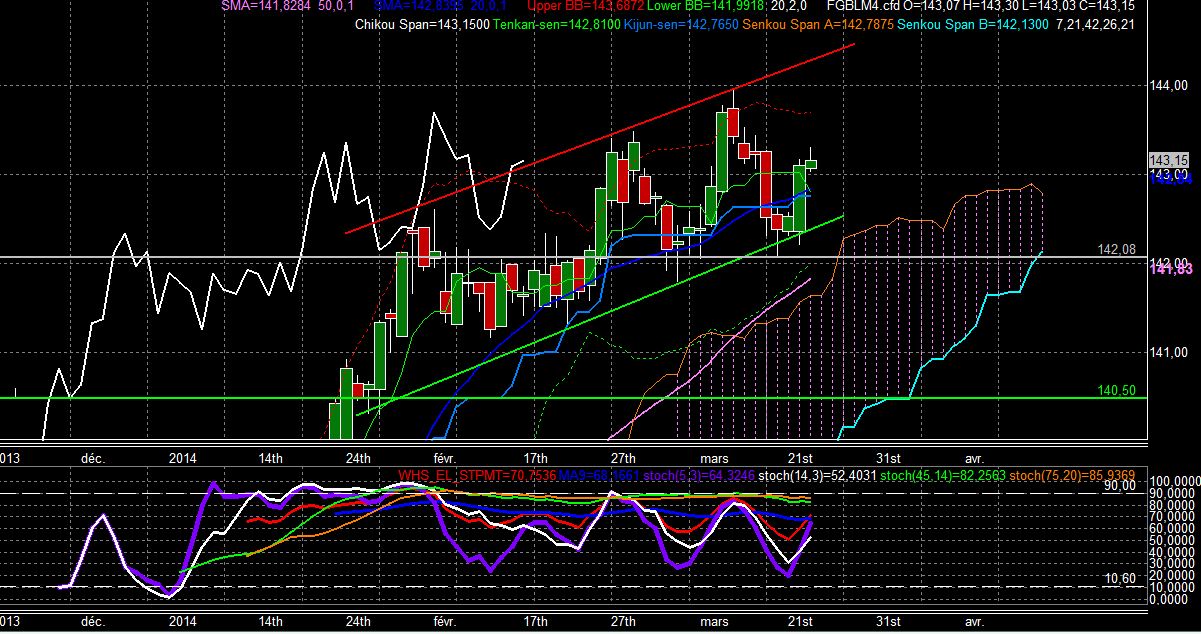The width and height of the screenshot is (1201, 634).
Task: Click the C=143,15 close price value
Action: [1109, 7]
